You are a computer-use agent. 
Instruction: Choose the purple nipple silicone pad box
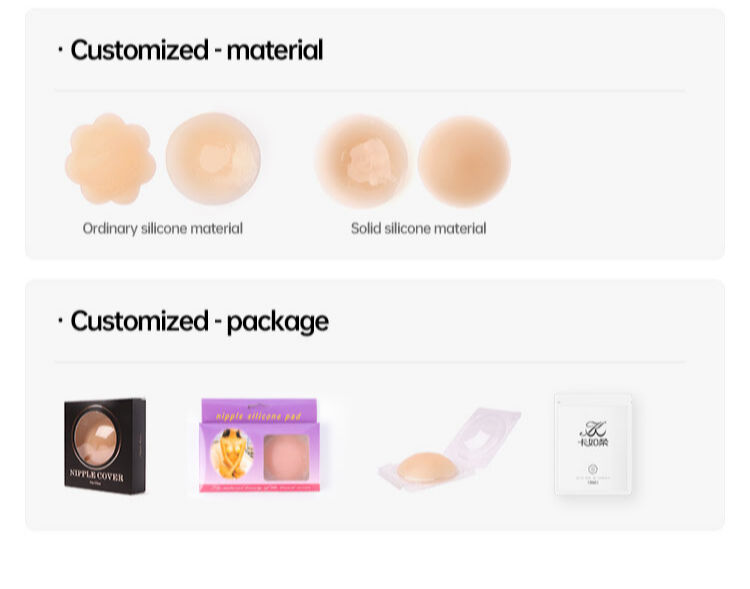point(259,445)
